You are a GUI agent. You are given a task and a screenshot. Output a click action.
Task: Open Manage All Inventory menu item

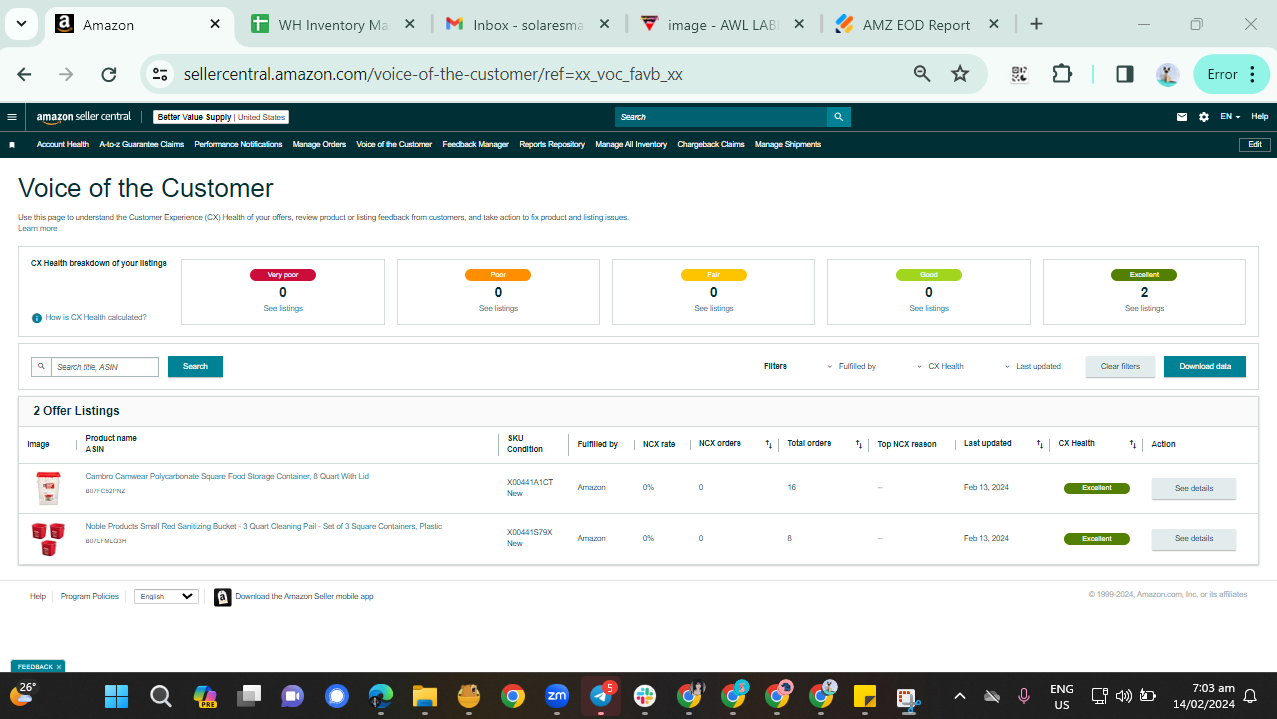(x=631, y=145)
